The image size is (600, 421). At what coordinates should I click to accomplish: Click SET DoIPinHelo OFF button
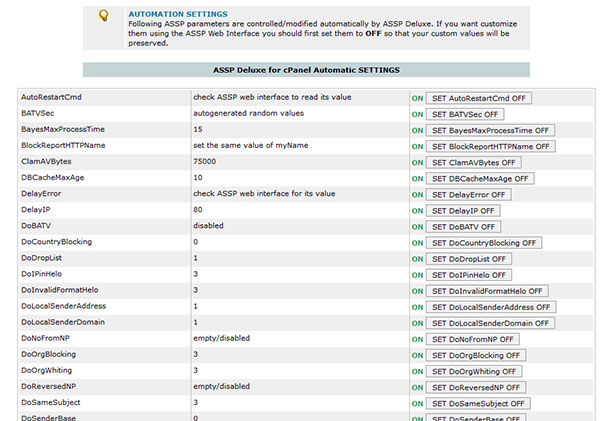[469, 275]
